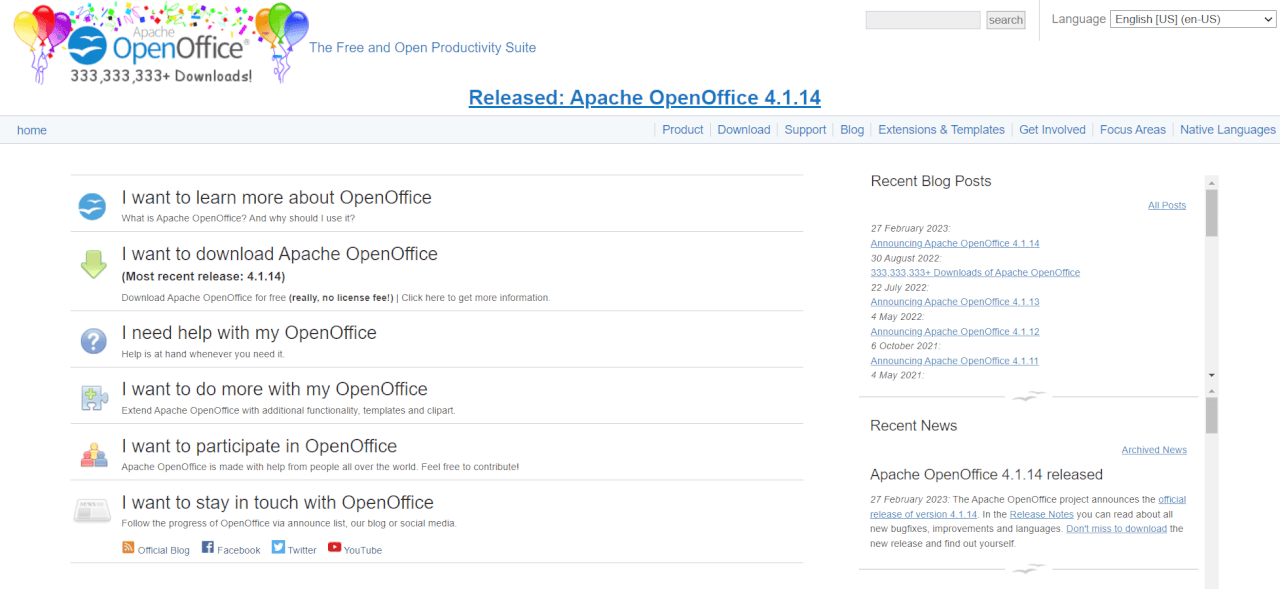1280x589 pixels.
Task: Click the newspaper stay in touch icon
Action: pyautogui.click(x=92, y=511)
